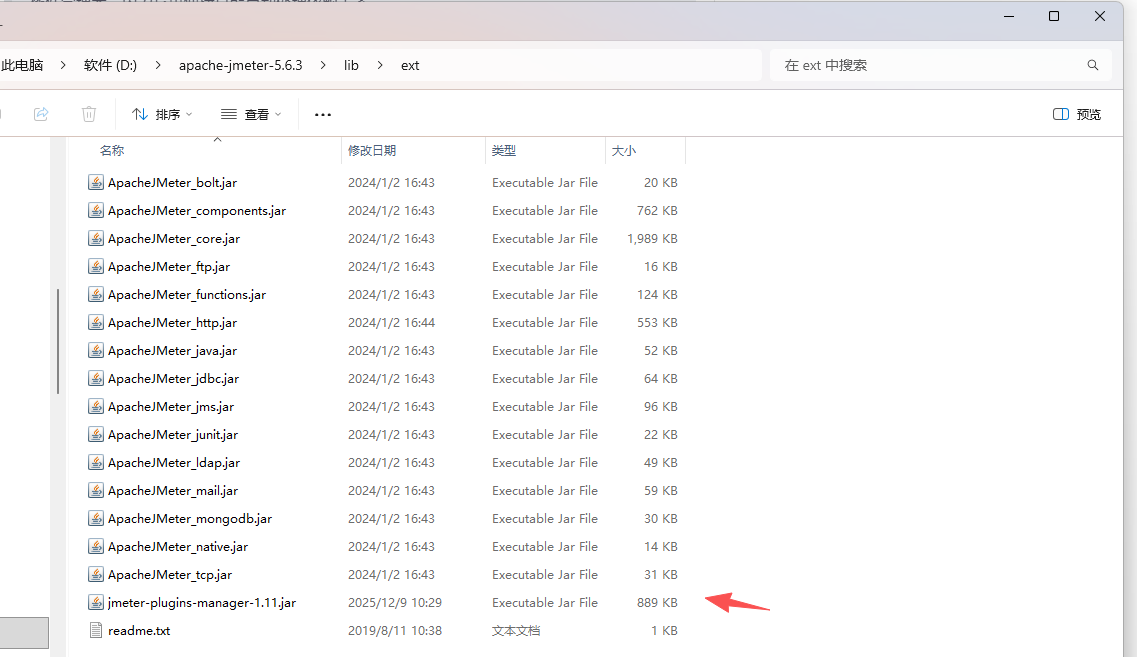The height and width of the screenshot is (657, 1137).
Task: Open the more options ellipsis menu
Action: (323, 114)
